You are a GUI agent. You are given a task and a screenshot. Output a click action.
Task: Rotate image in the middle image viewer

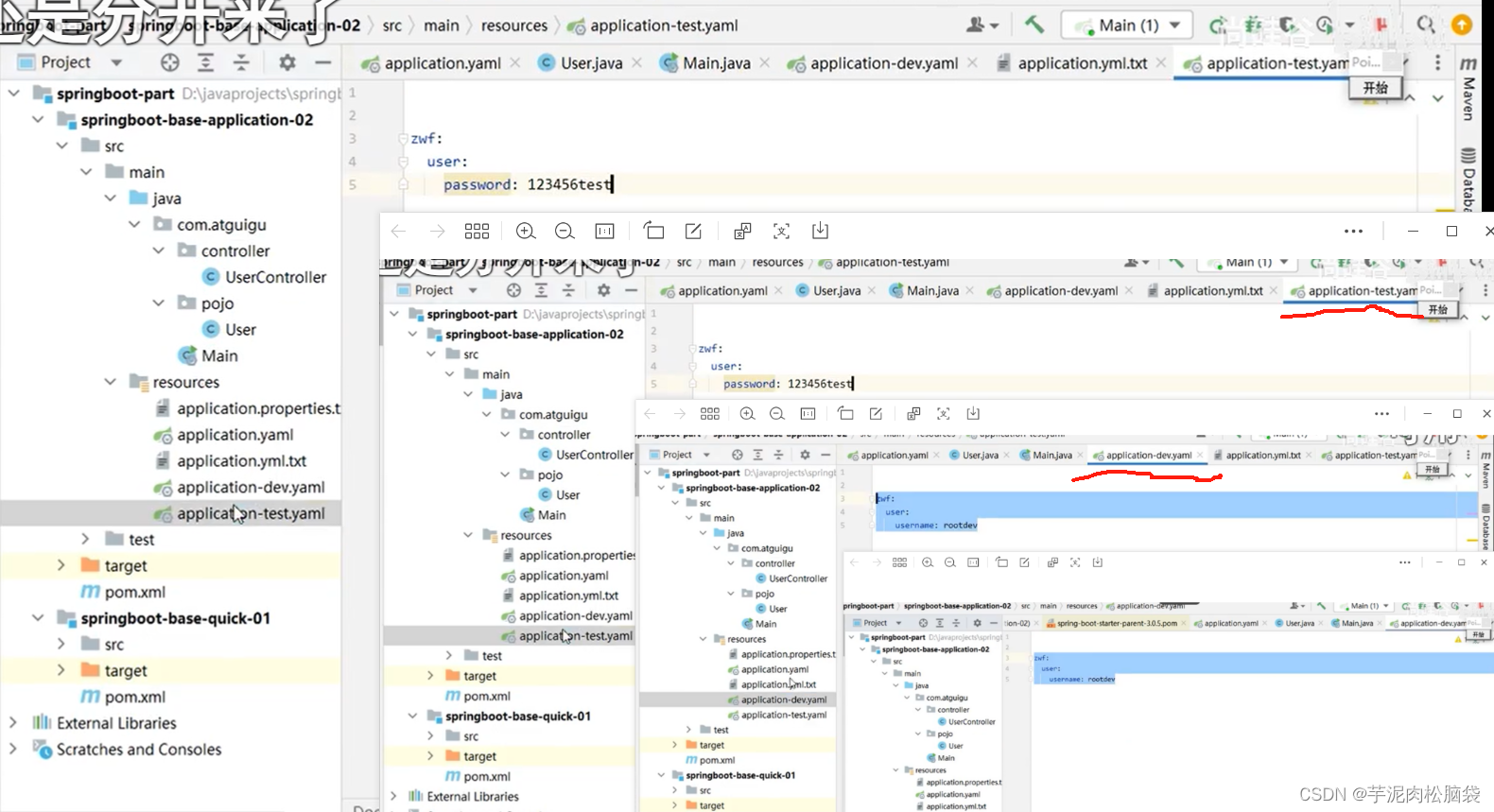tap(845, 414)
